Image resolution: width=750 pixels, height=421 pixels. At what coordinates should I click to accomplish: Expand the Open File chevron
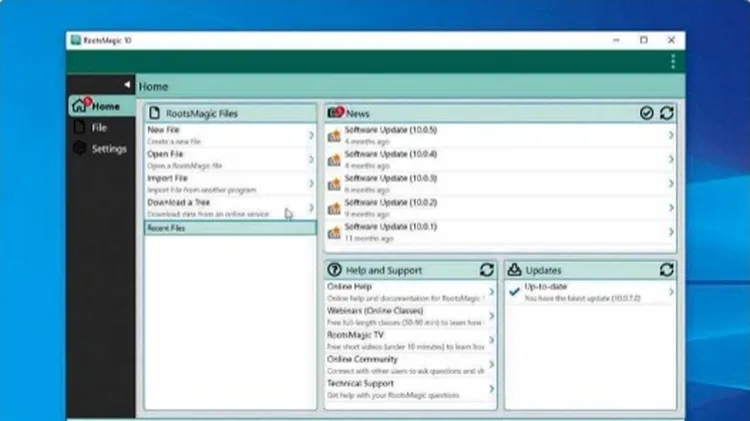311,159
